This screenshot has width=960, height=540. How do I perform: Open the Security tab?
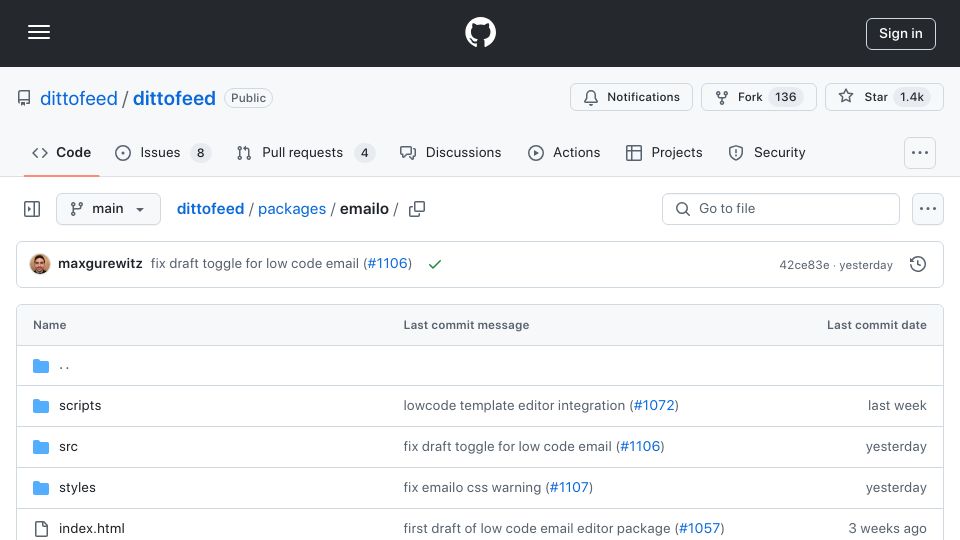pyautogui.click(x=767, y=152)
